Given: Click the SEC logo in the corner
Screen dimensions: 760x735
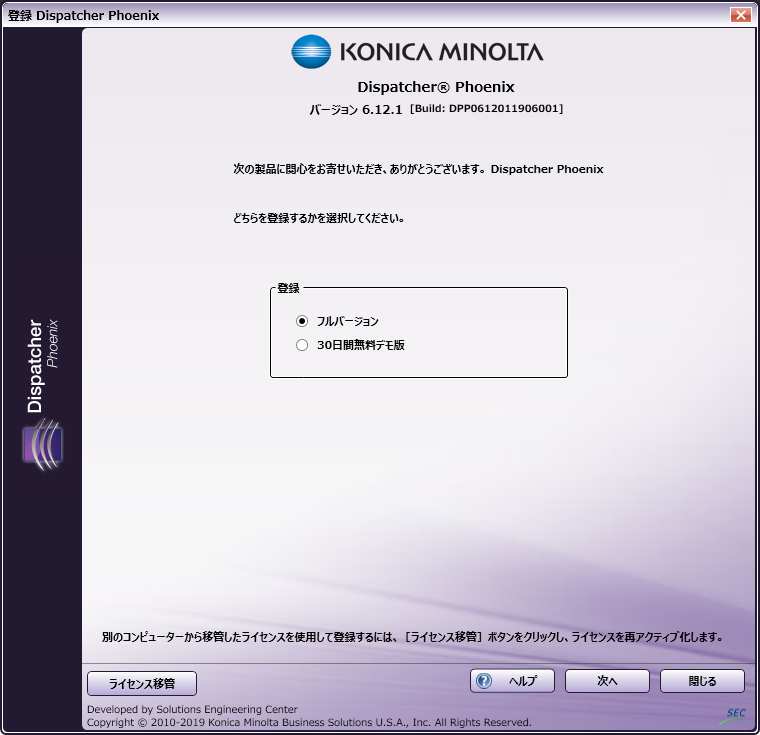Looking at the screenshot, I should (734, 716).
